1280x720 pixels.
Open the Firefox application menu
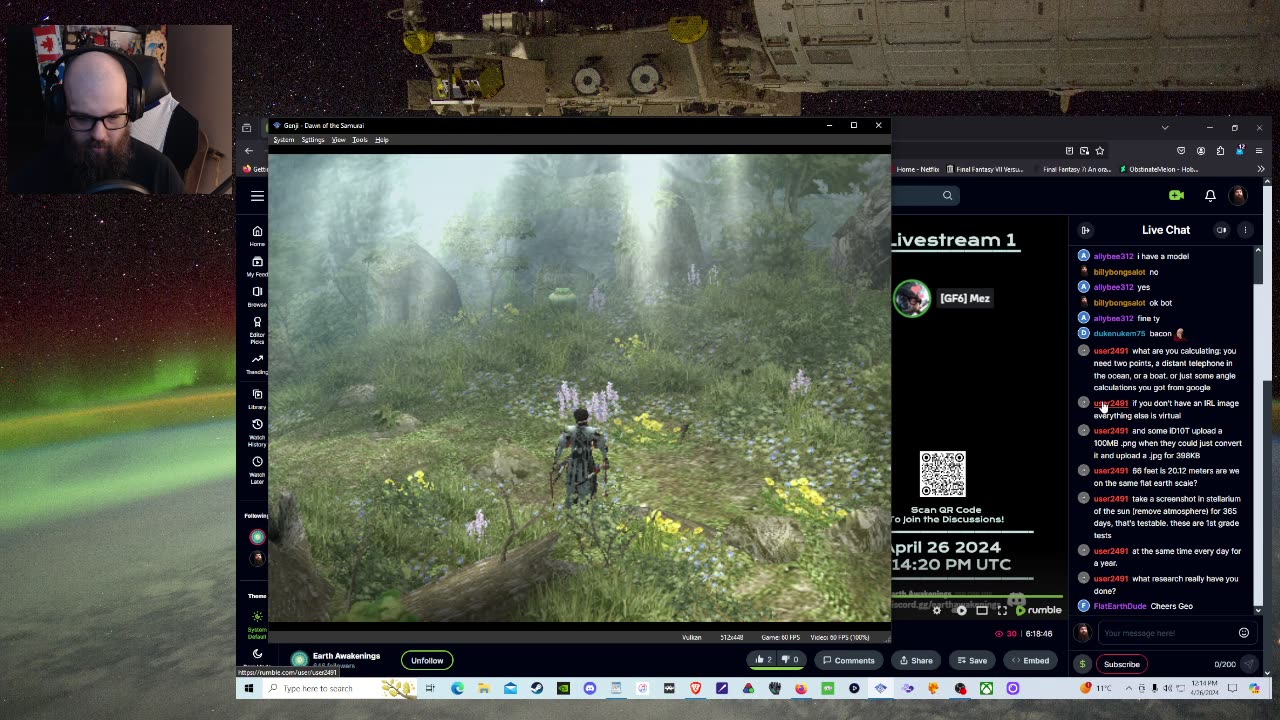(1259, 151)
